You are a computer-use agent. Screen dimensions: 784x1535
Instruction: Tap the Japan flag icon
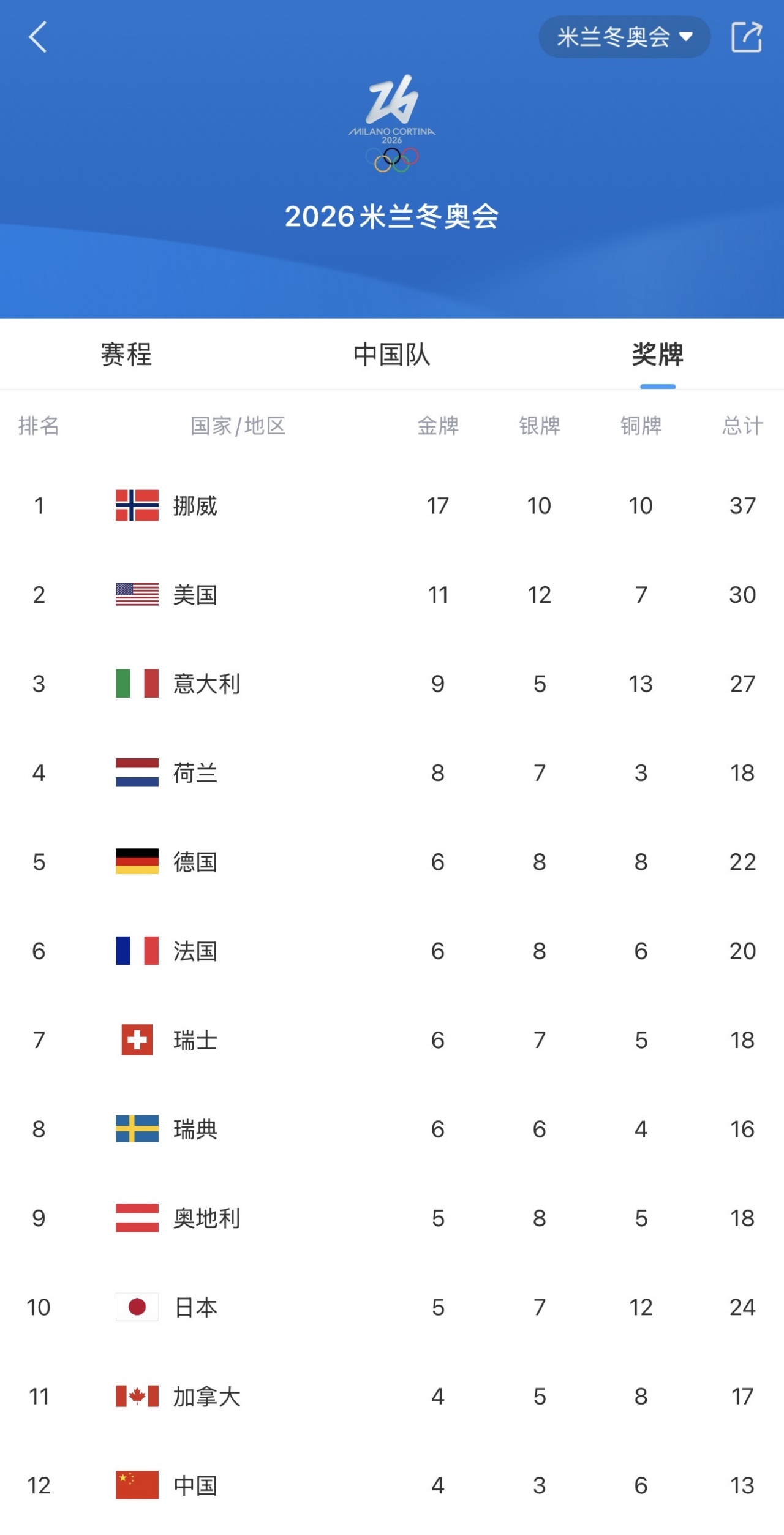(x=137, y=1307)
